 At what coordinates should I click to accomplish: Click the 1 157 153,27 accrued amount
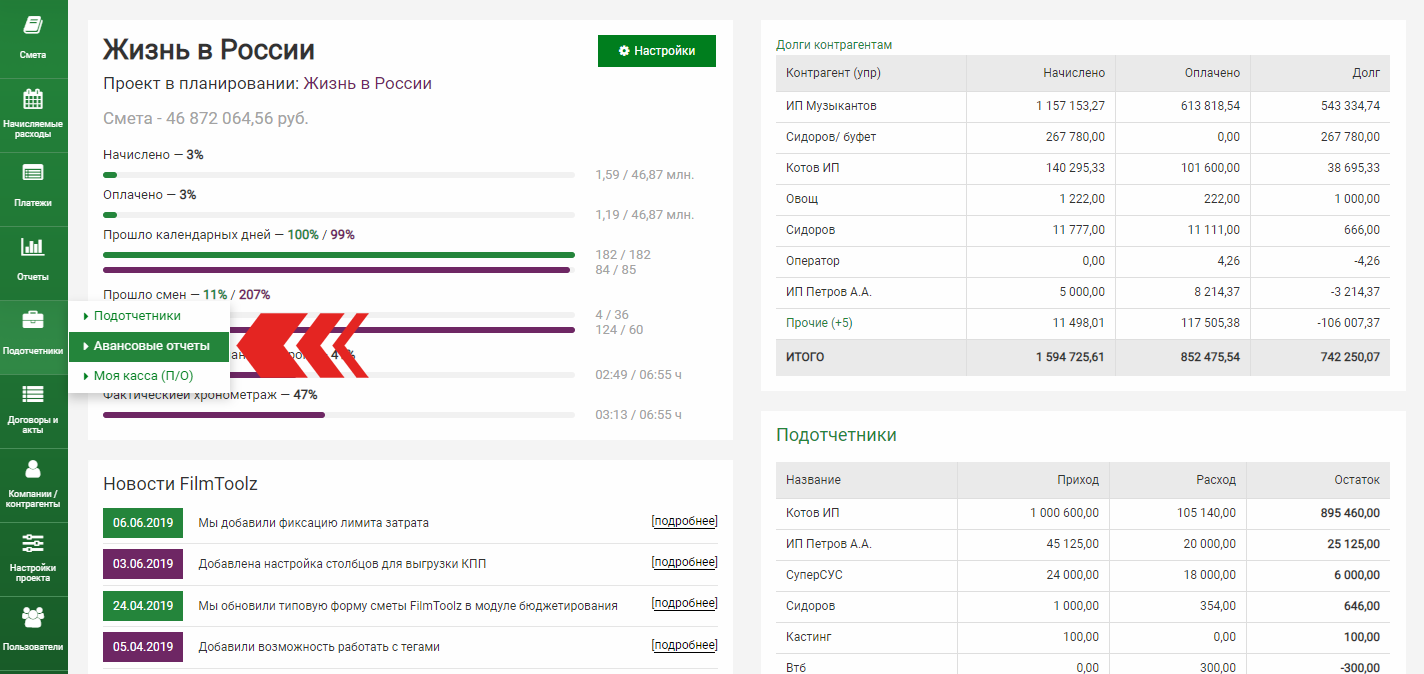1070,106
